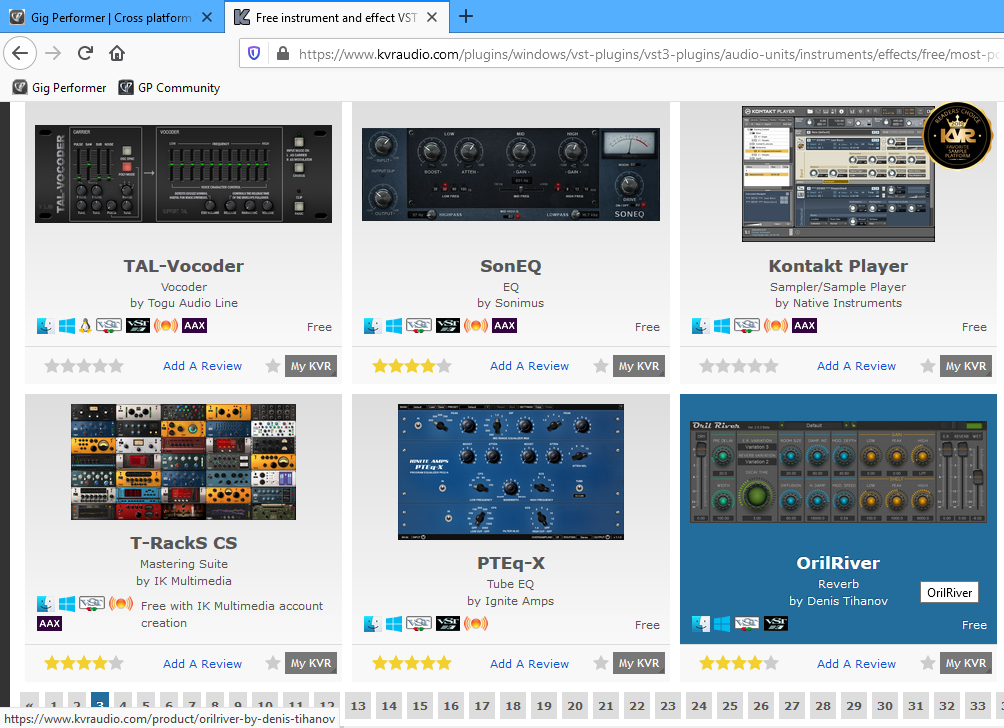This screenshot has height=728, width=1004.
Task: Go to results page 33
Action: 978,706
